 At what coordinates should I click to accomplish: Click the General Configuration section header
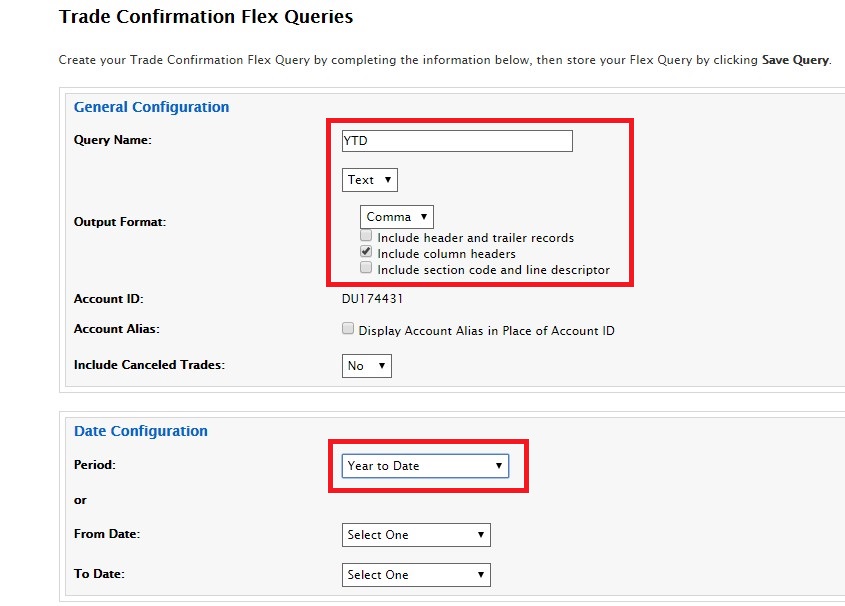151,107
